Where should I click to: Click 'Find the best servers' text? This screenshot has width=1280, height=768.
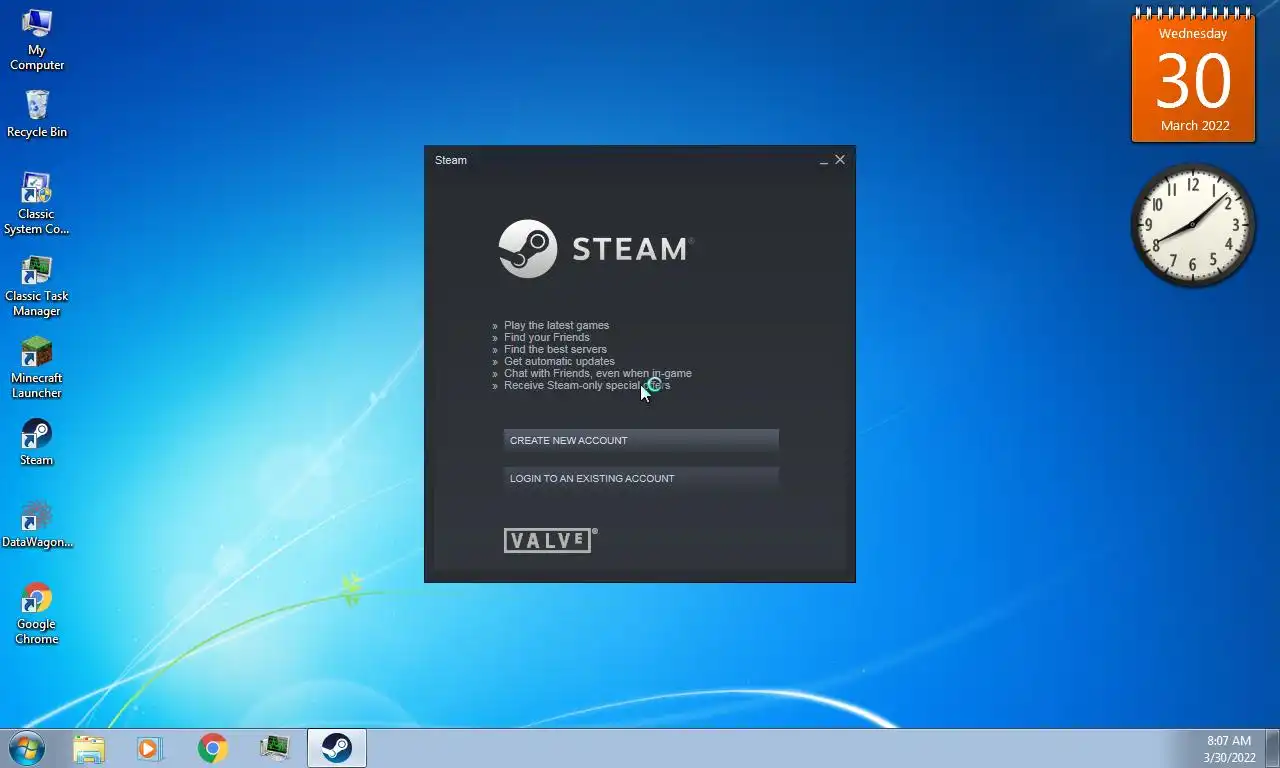click(555, 349)
